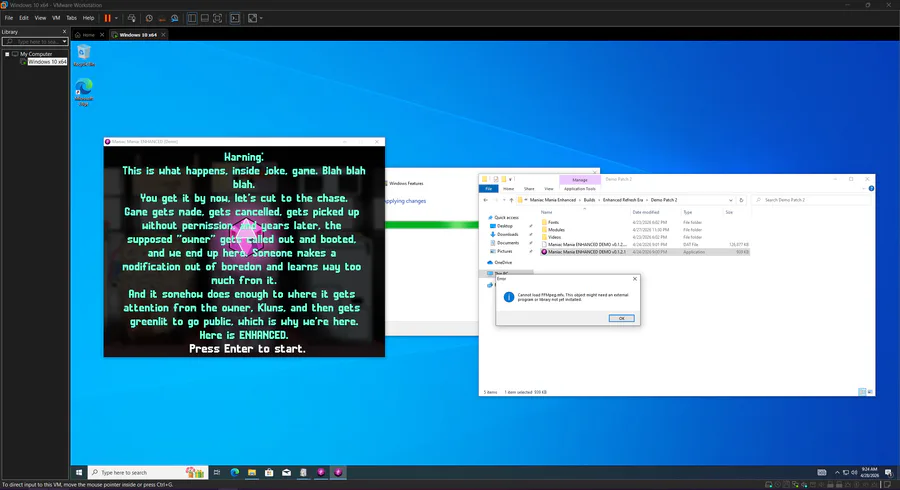
Task: Click the Send Ctrl+Alt+Del toolbar icon
Action: (131, 18)
